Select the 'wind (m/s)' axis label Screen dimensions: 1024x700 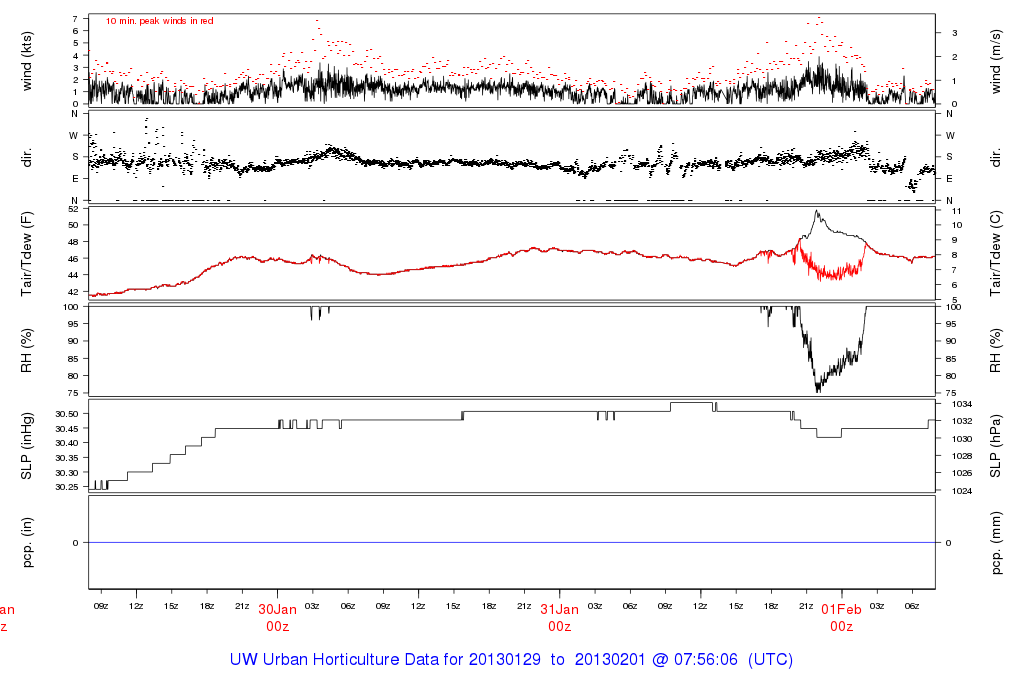point(995,61)
